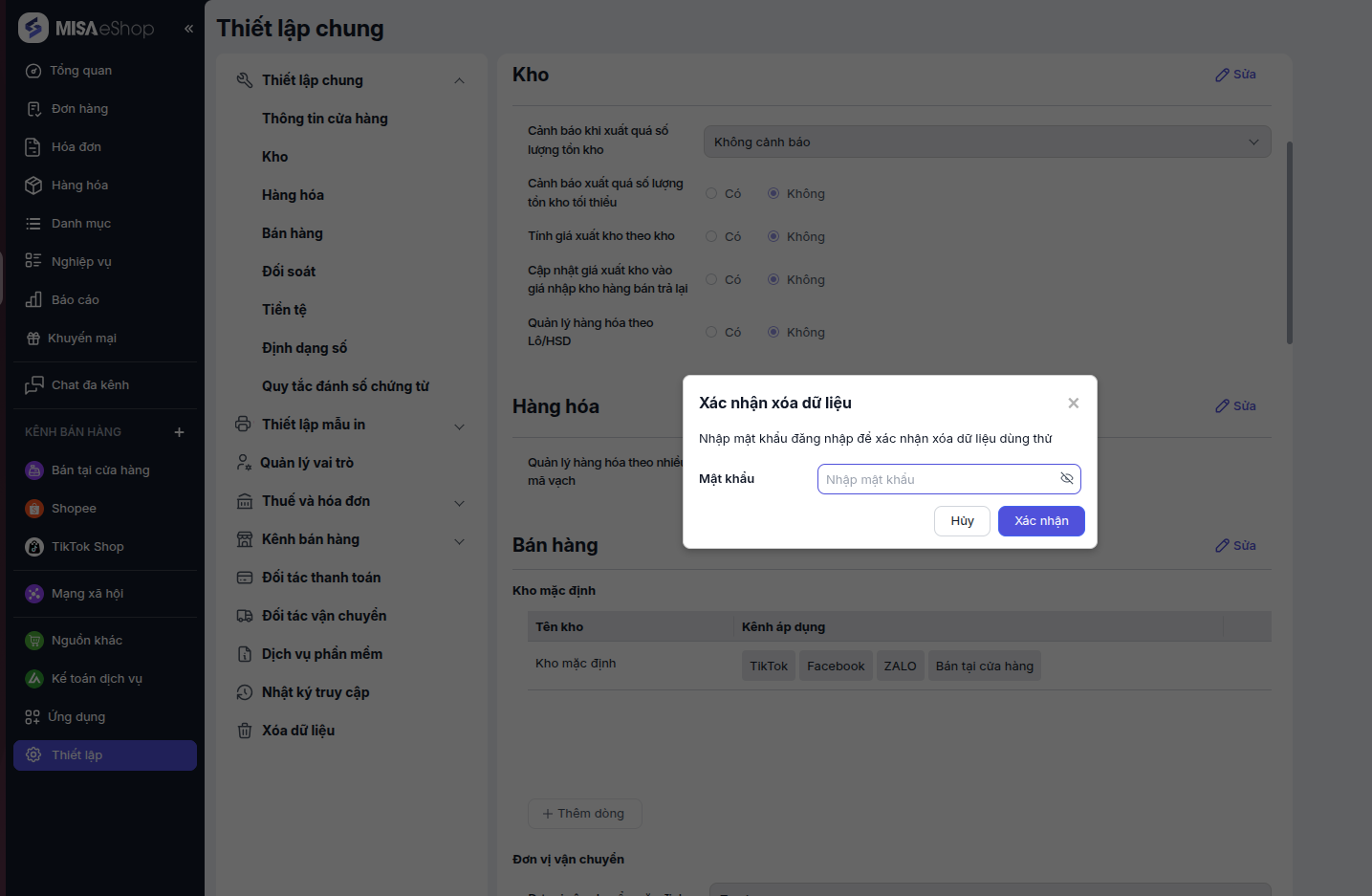Click the Xóa dữ liệu trash icon
Screen dimensions: 1372x896
pos(245,731)
